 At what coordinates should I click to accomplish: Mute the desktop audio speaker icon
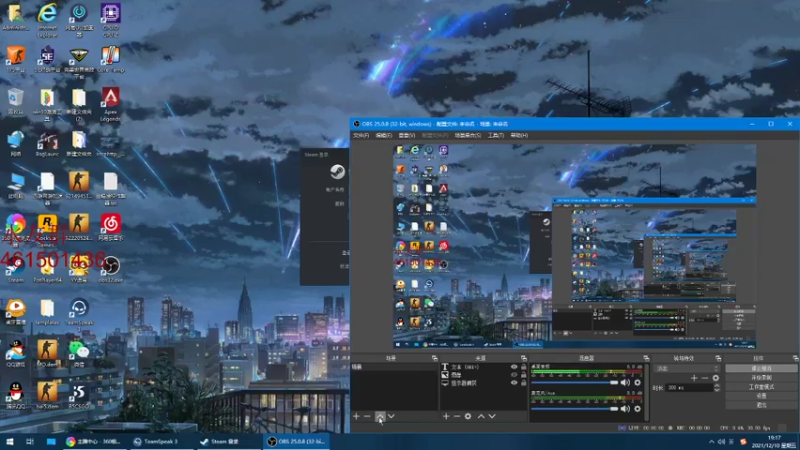[x=626, y=383]
